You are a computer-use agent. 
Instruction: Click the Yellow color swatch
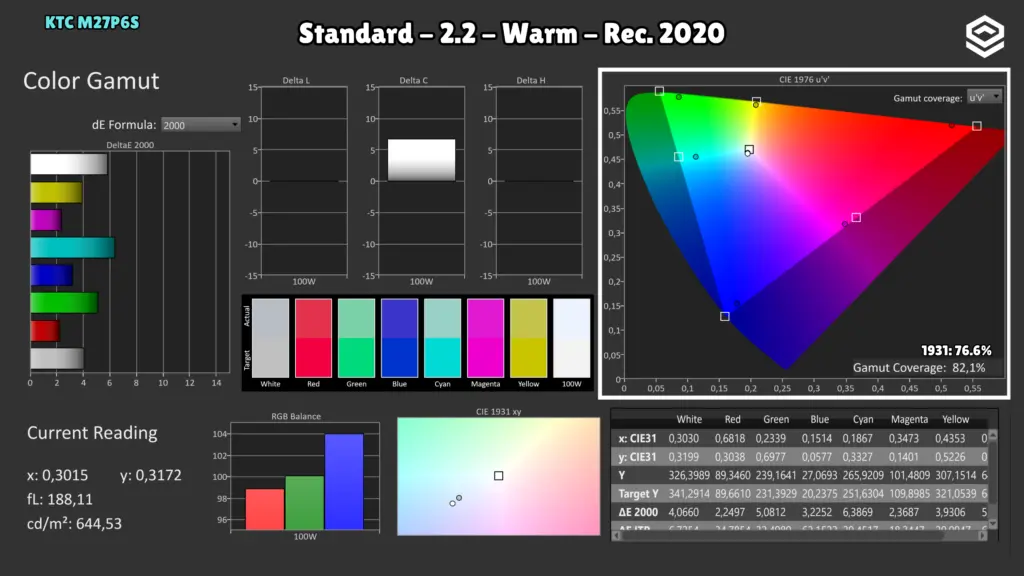click(528, 338)
